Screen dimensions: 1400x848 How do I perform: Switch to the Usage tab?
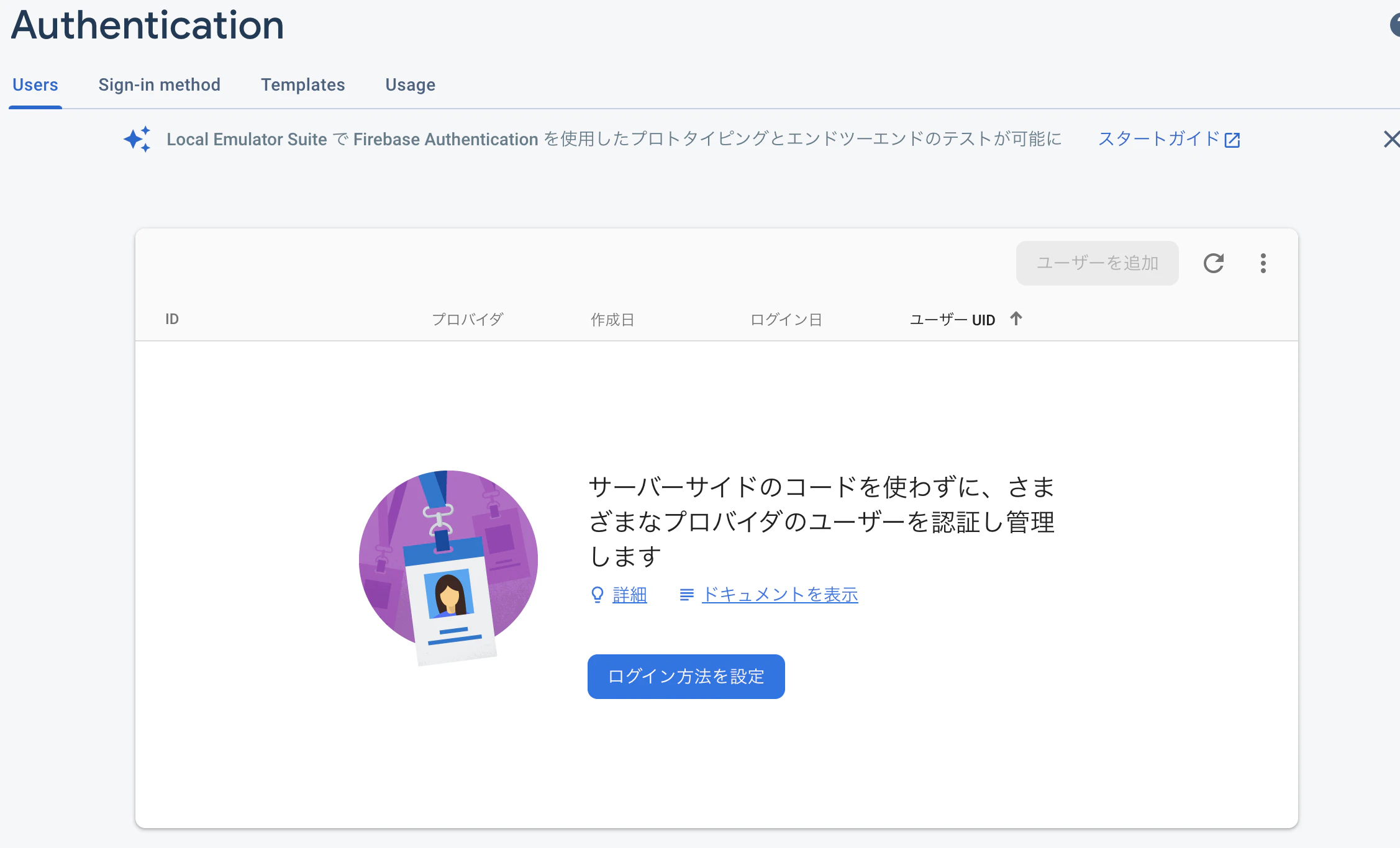[410, 84]
